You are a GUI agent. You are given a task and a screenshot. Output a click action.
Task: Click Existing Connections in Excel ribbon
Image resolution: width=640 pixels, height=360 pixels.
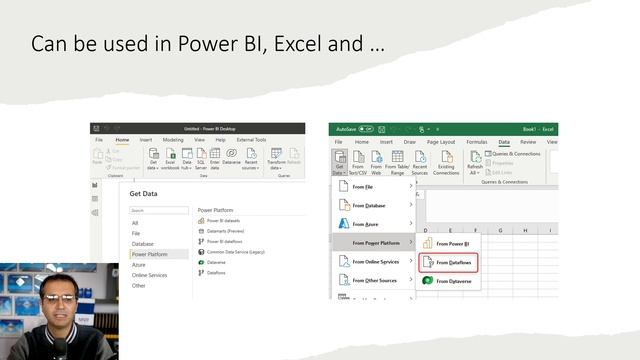446,163
